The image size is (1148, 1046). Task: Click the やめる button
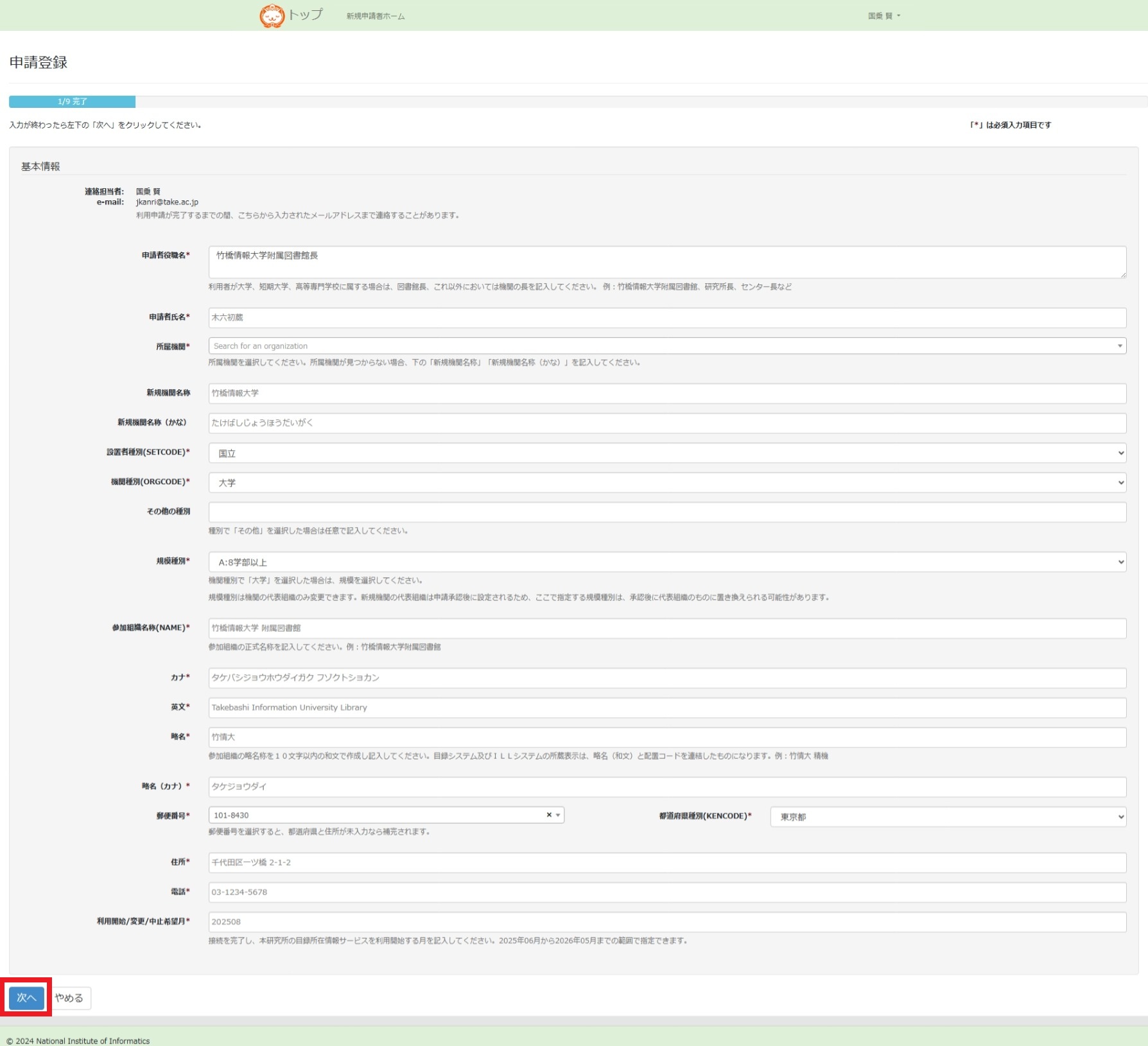click(69, 998)
